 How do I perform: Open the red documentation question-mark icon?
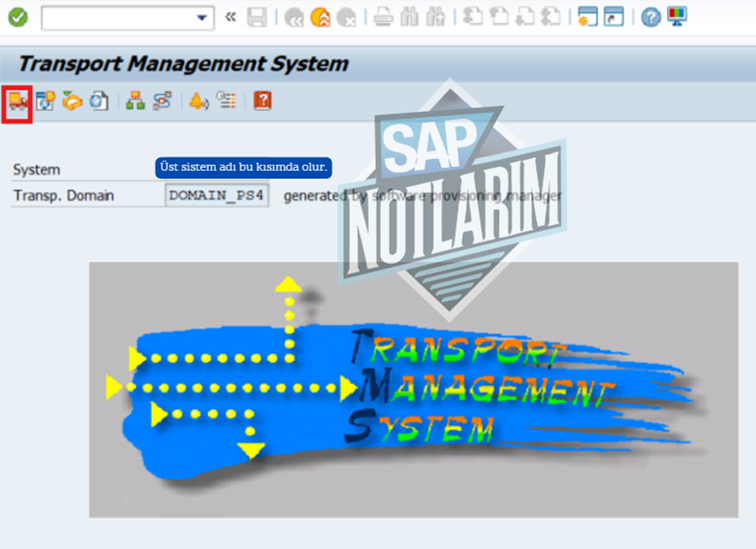point(263,101)
